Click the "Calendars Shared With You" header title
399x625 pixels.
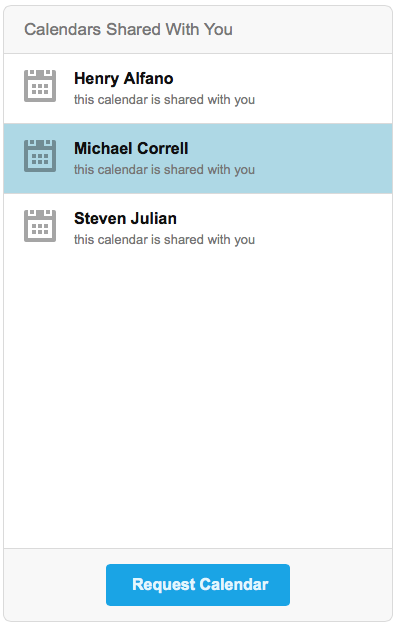click(128, 29)
